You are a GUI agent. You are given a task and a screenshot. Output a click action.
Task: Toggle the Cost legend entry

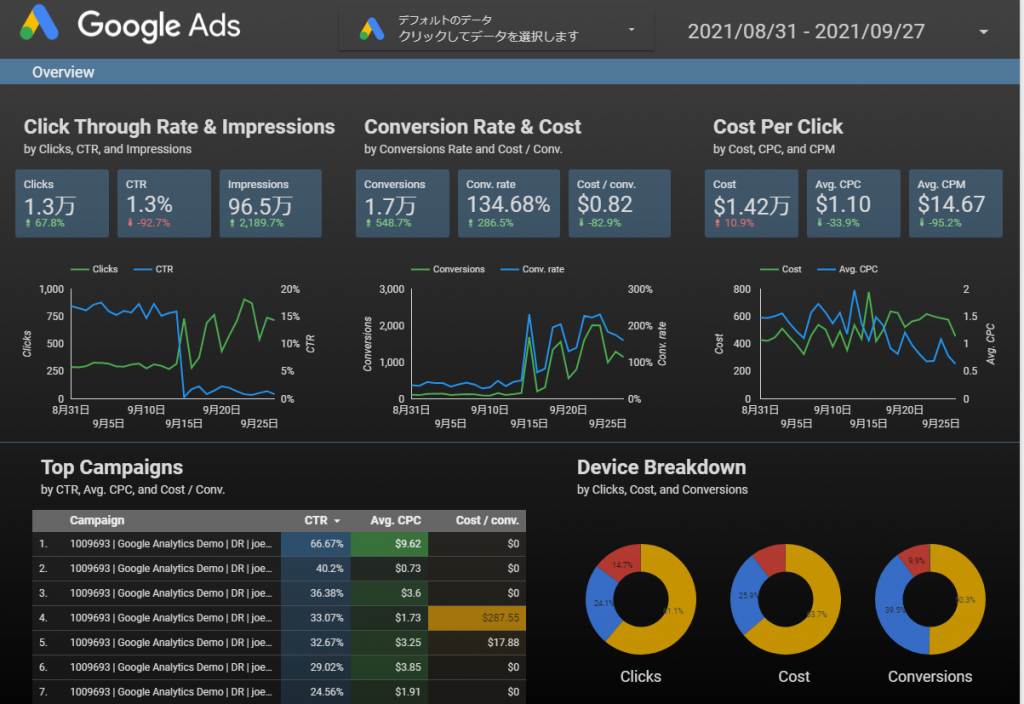click(780, 269)
